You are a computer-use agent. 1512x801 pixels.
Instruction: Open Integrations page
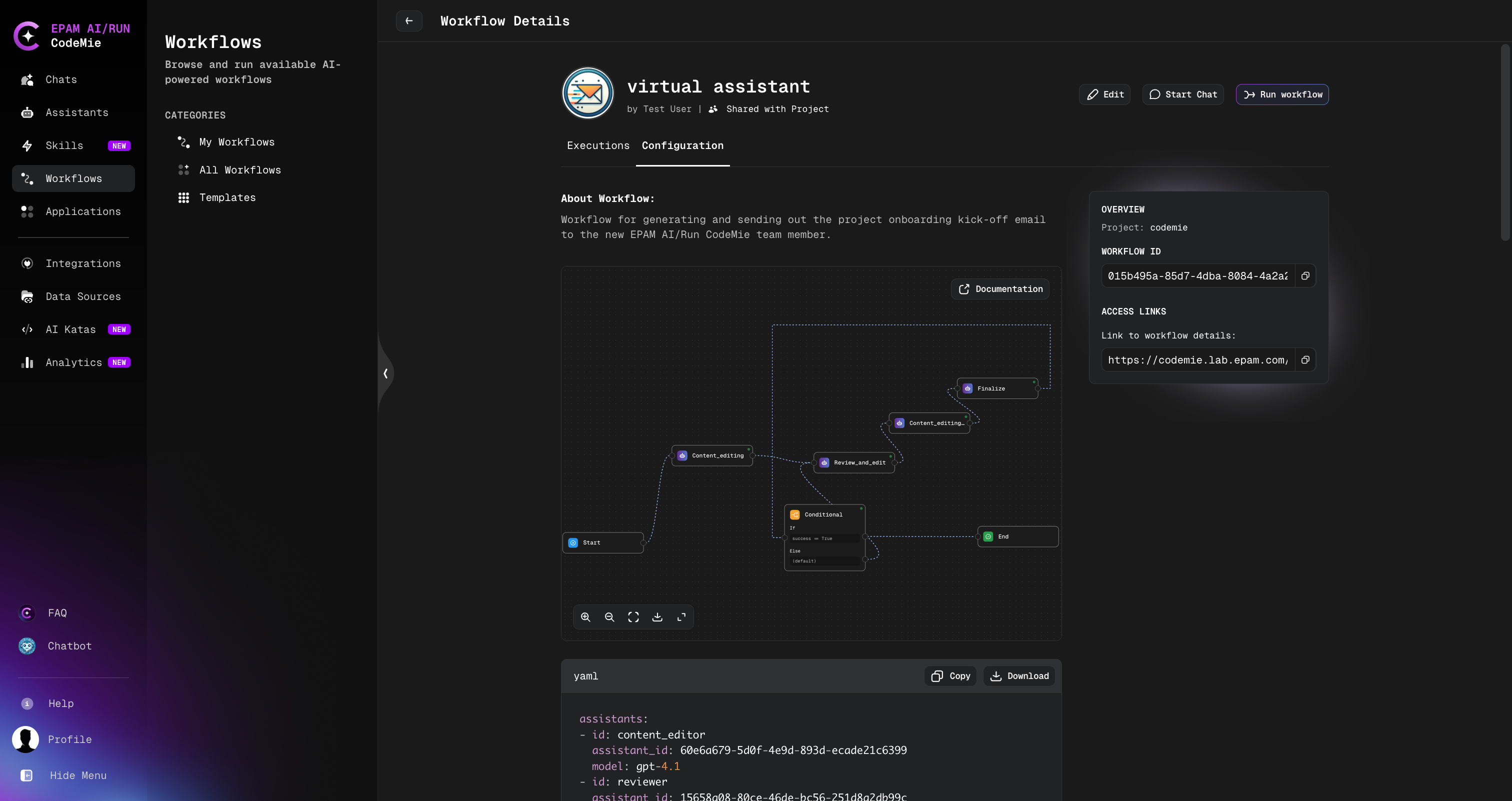tap(73, 263)
